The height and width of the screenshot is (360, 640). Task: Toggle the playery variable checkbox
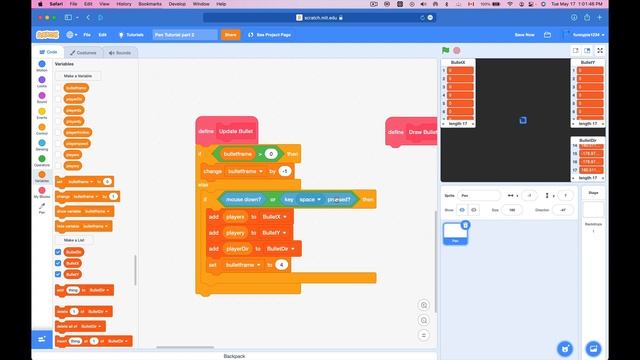tap(58, 166)
